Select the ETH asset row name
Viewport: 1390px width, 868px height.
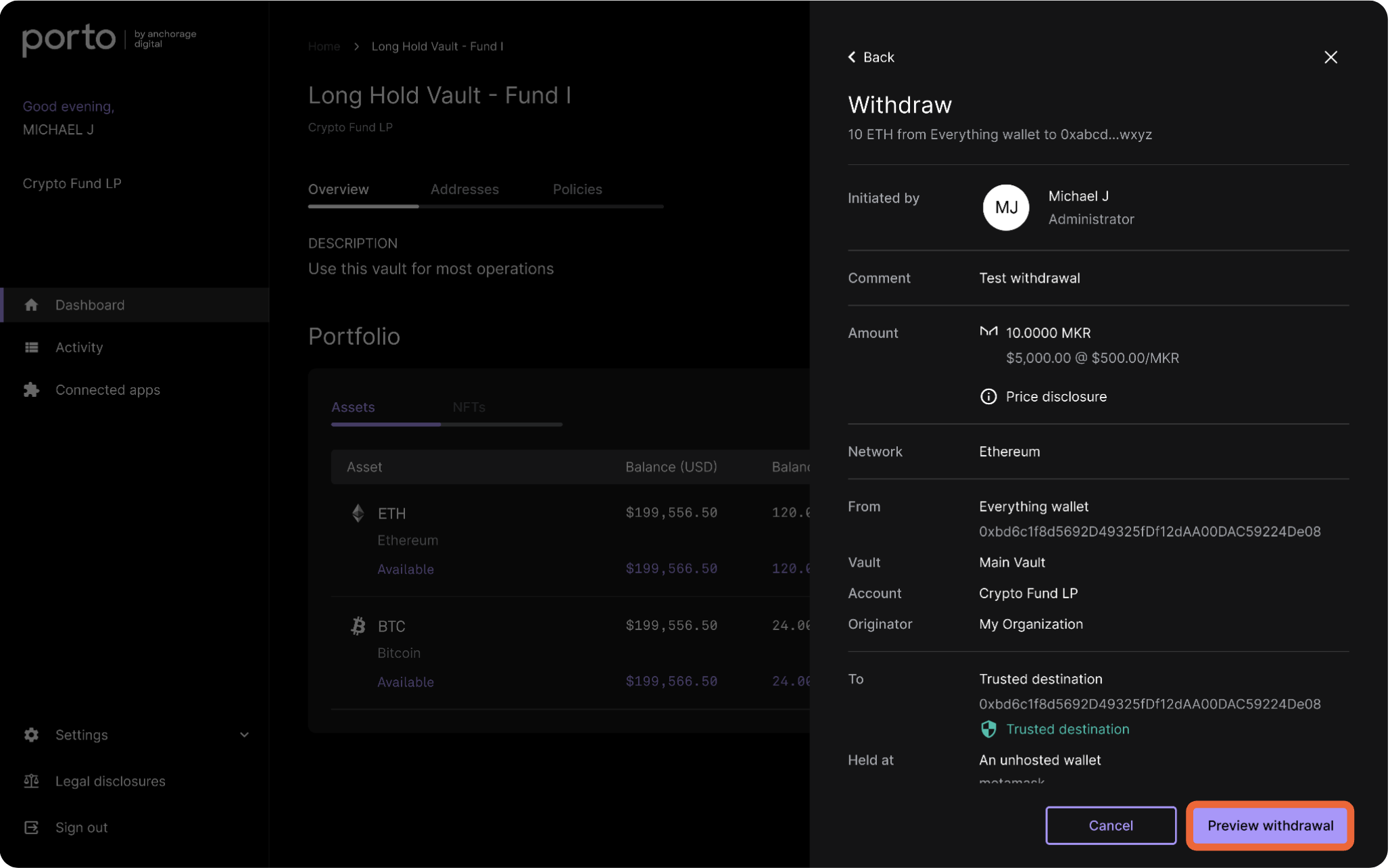point(391,513)
